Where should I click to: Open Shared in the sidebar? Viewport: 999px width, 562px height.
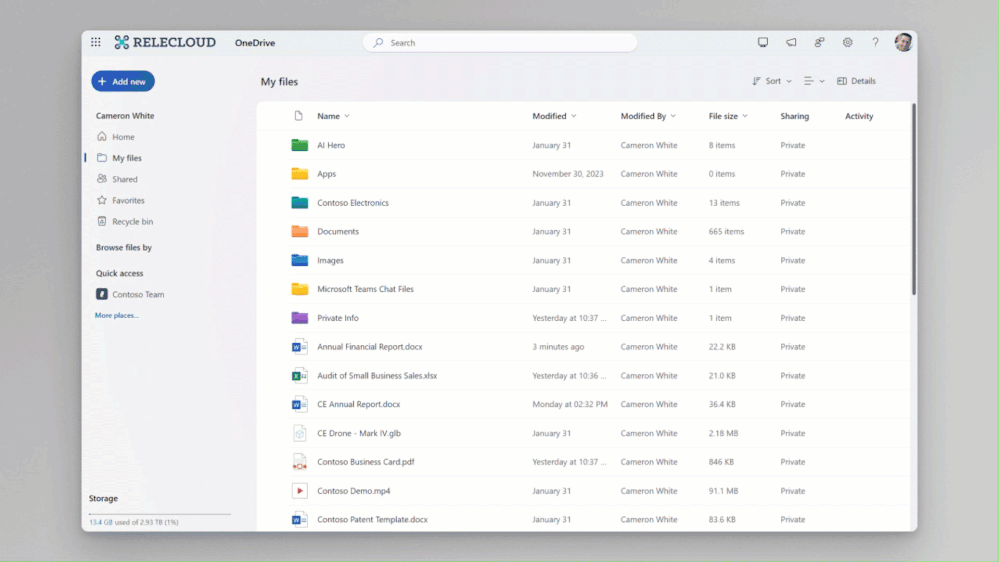click(x=124, y=179)
